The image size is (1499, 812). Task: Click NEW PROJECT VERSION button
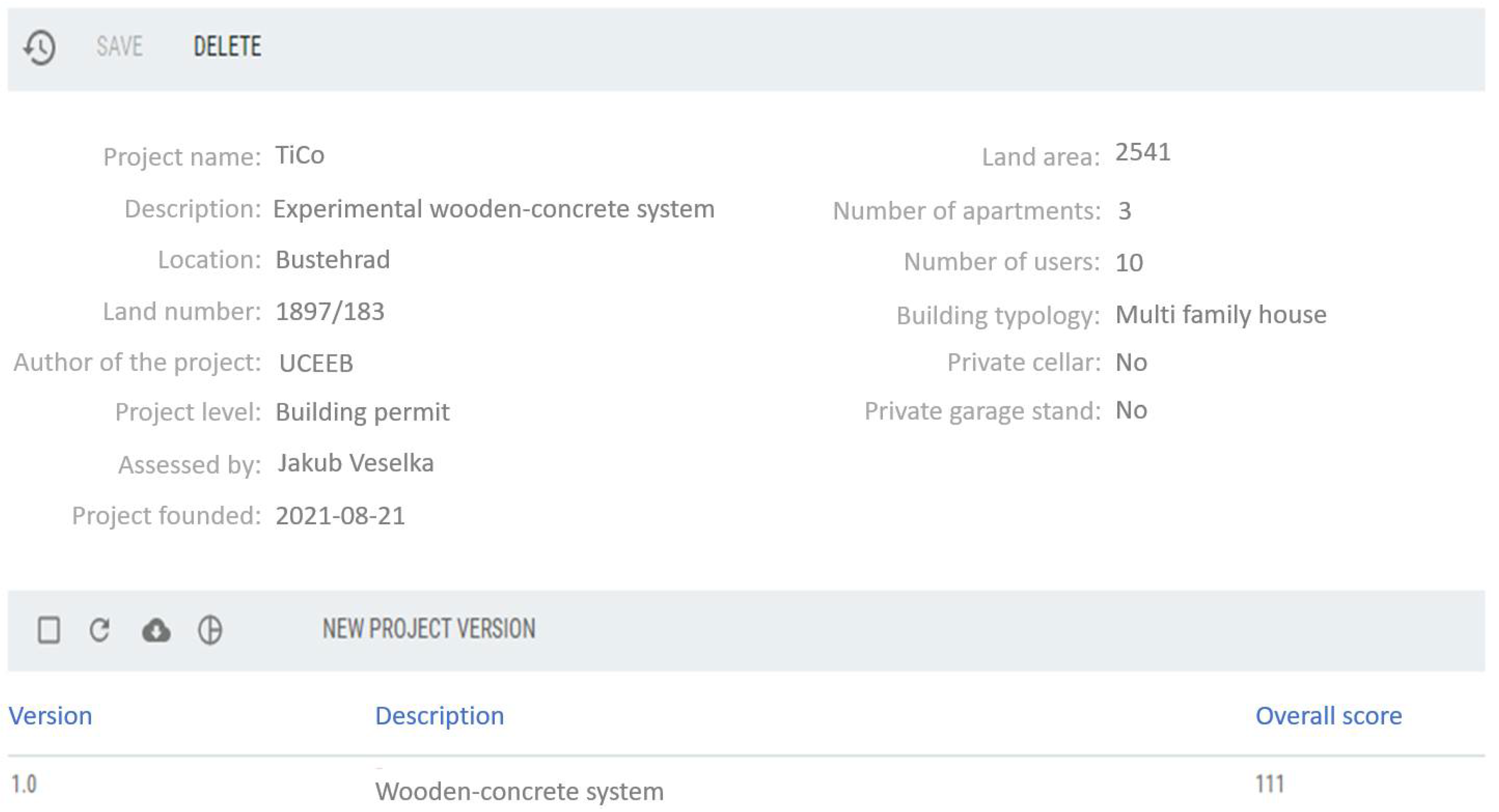point(429,629)
